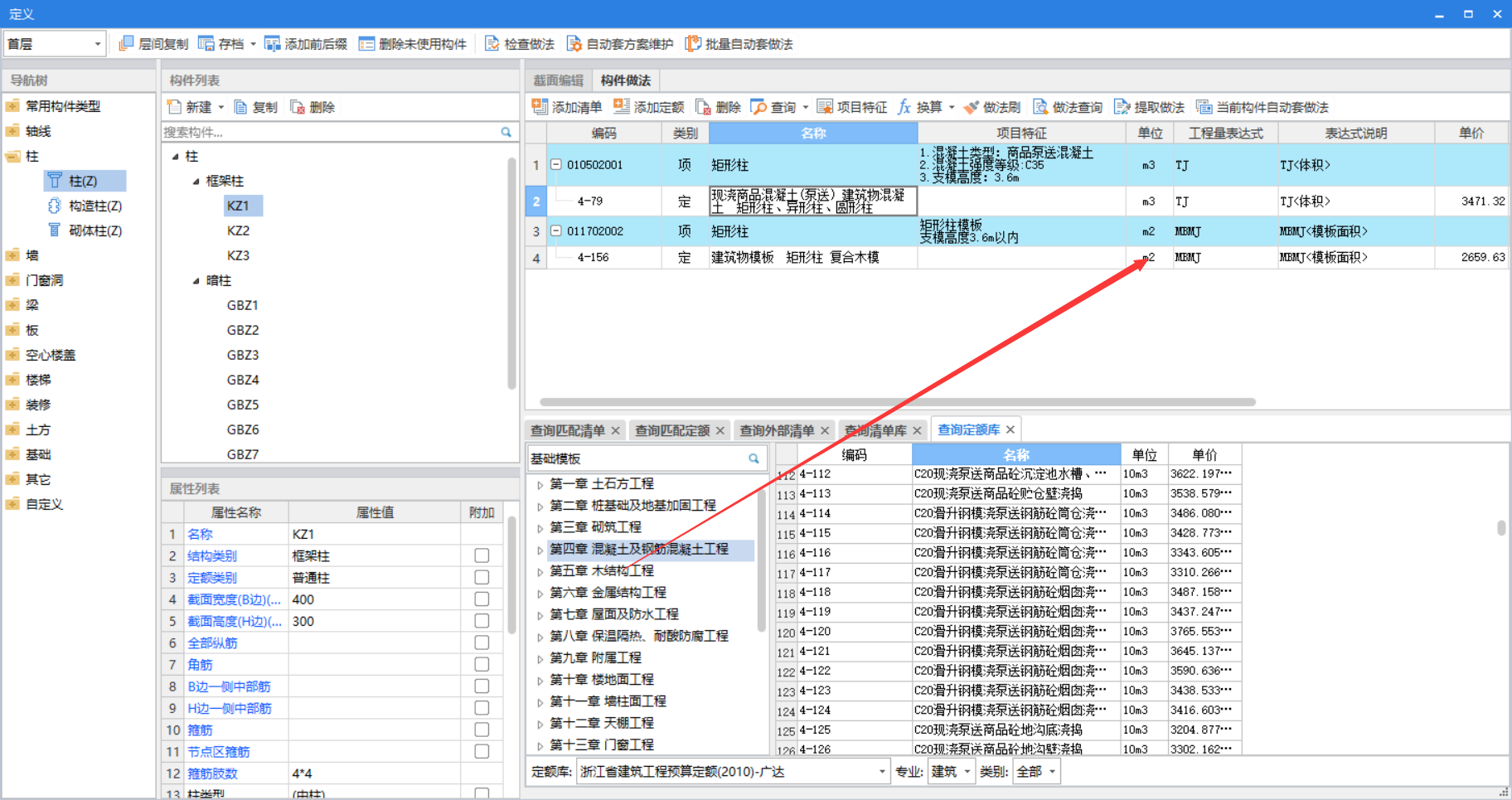1512x800 pixels.
Task: Open 墙 category in navigation tree
Action: pos(31,255)
